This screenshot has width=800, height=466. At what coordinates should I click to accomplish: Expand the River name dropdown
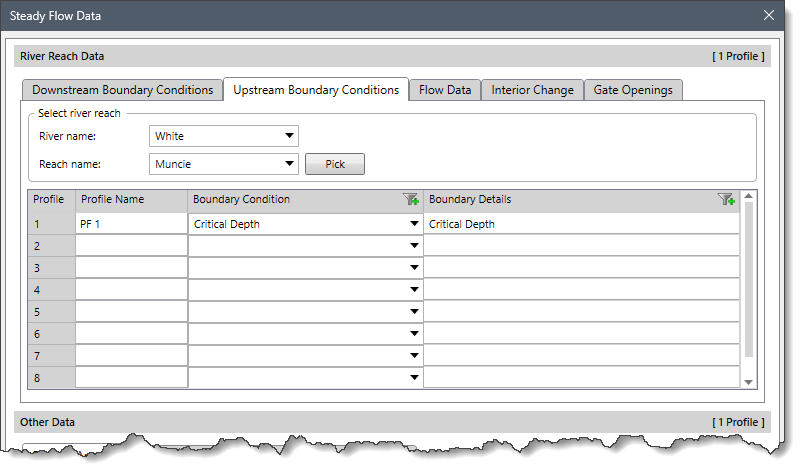pyautogui.click(x=289, y=136)
